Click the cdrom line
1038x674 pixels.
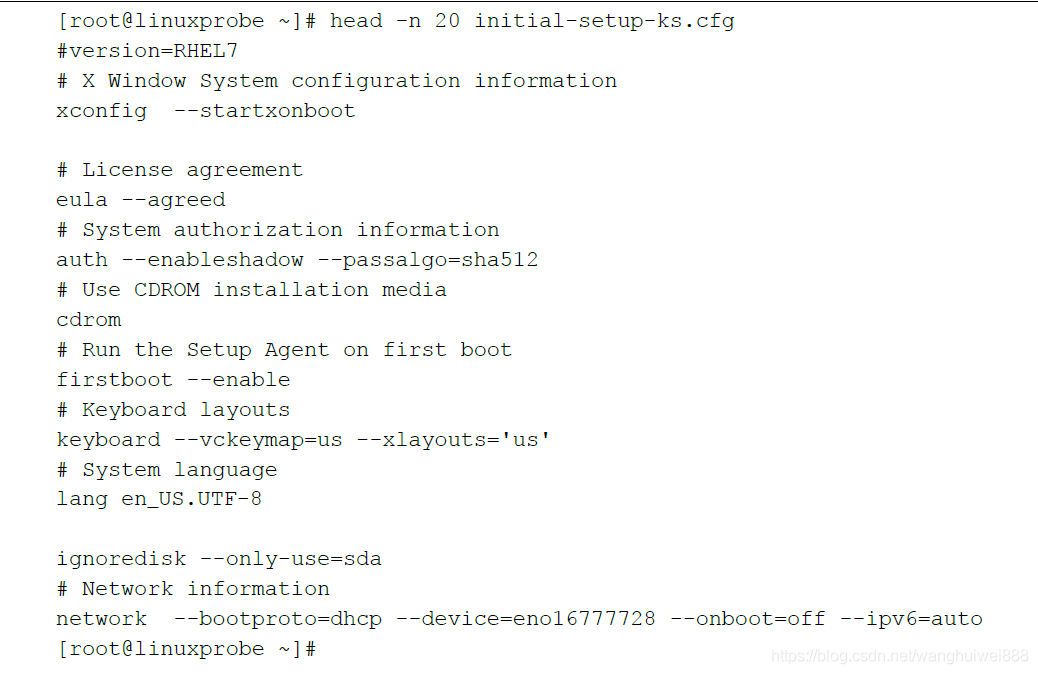tap(89, 320)
